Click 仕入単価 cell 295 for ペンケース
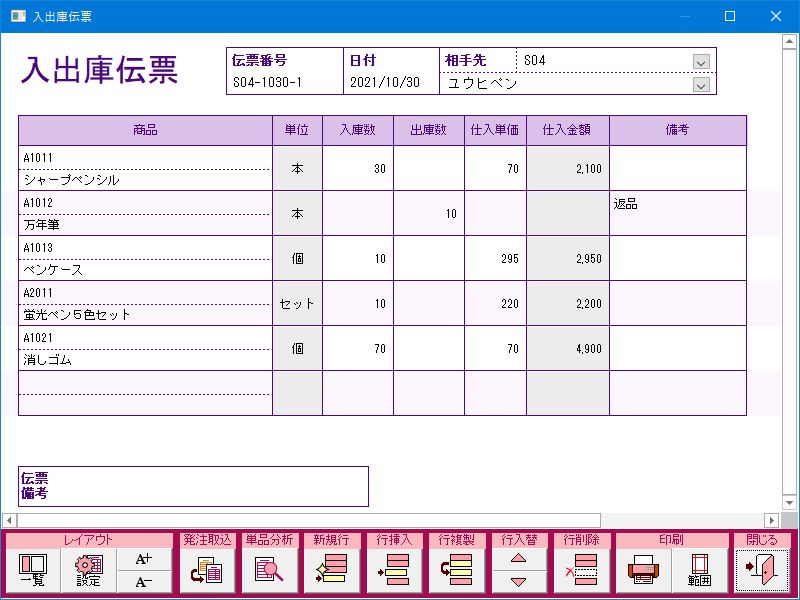 pos(495,258)
